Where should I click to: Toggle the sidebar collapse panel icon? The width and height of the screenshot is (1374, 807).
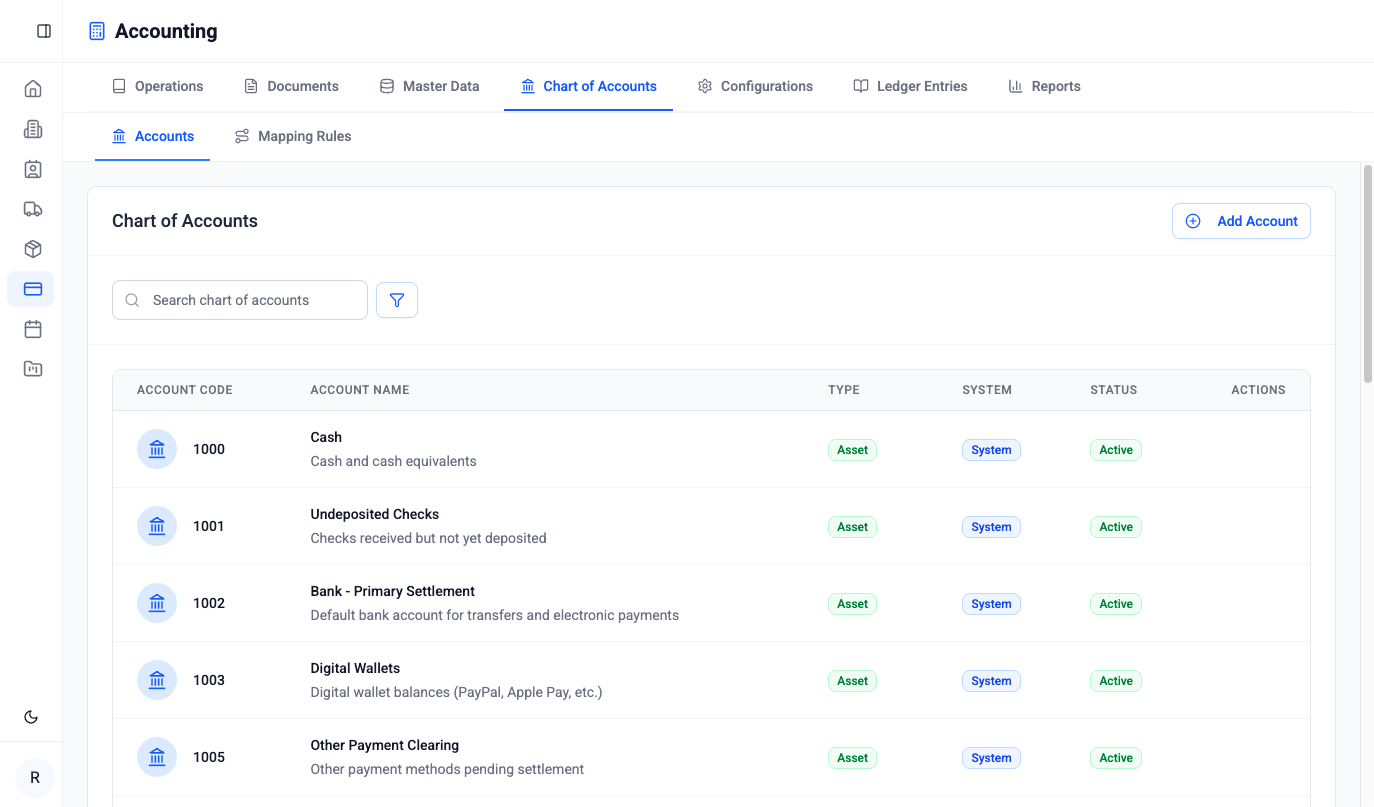[44, 31]
